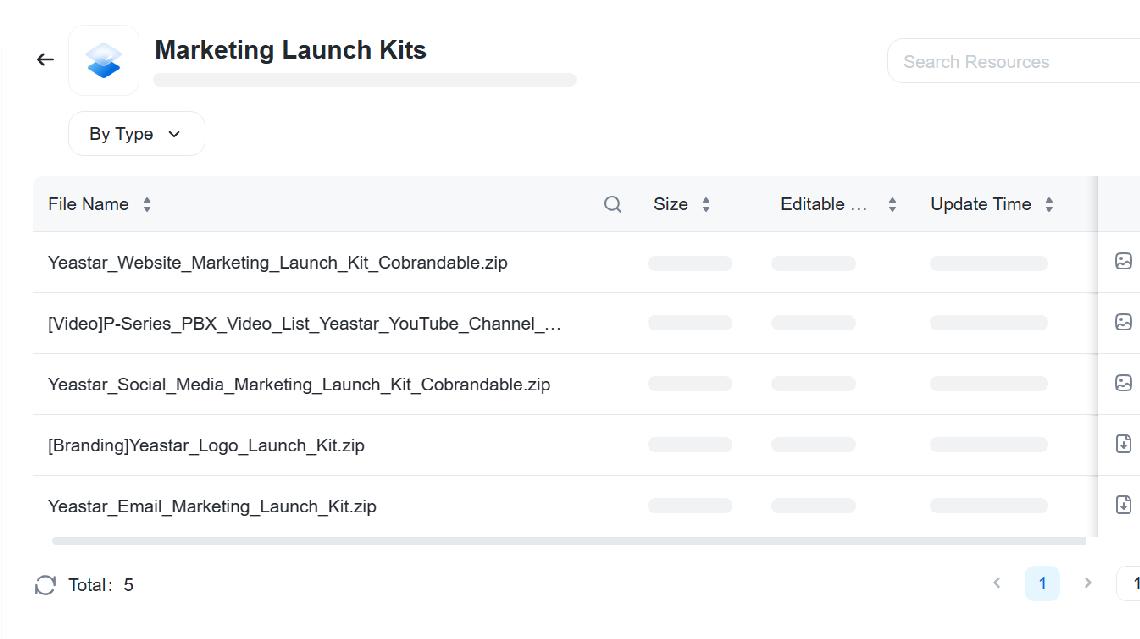This screenshot has height=639, width=1140.
Task: Click the search icon in File Name column
Action: point(613,204)
